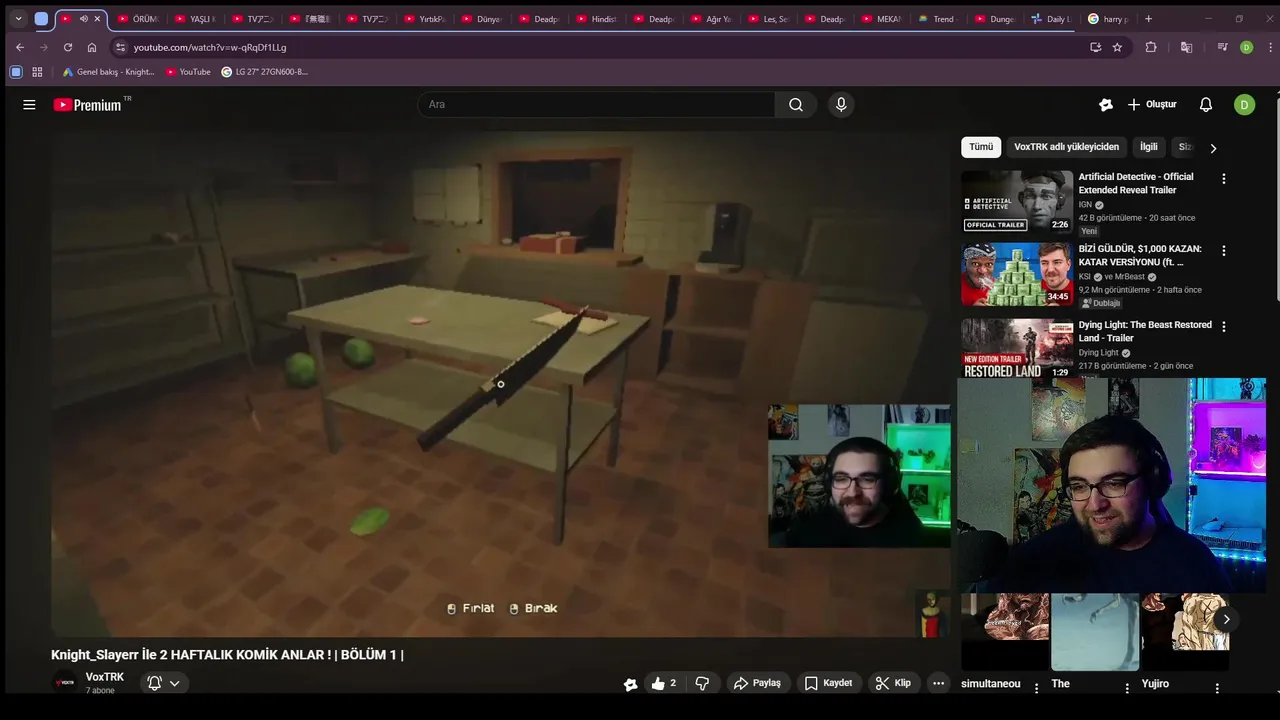Like the video with thumbs up
Screen dimensions: 1280x720
(x=664, y=683)
